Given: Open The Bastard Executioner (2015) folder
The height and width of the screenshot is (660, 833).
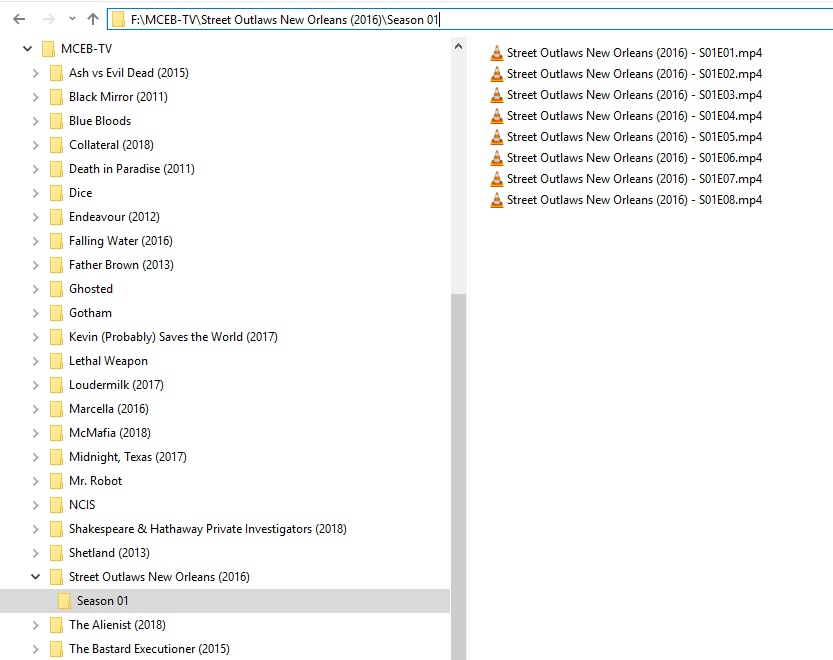Looking at the screenshot, I should [x=149, y=649].
